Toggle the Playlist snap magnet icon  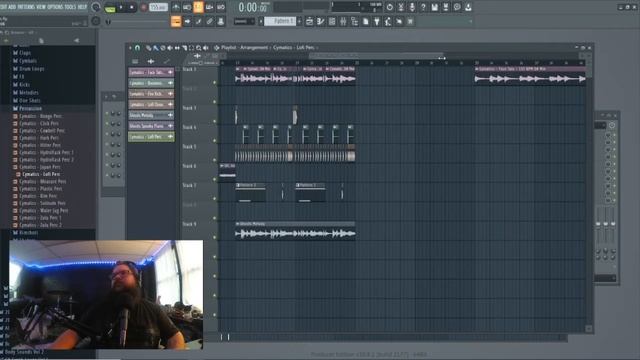(x=138, y=48)
